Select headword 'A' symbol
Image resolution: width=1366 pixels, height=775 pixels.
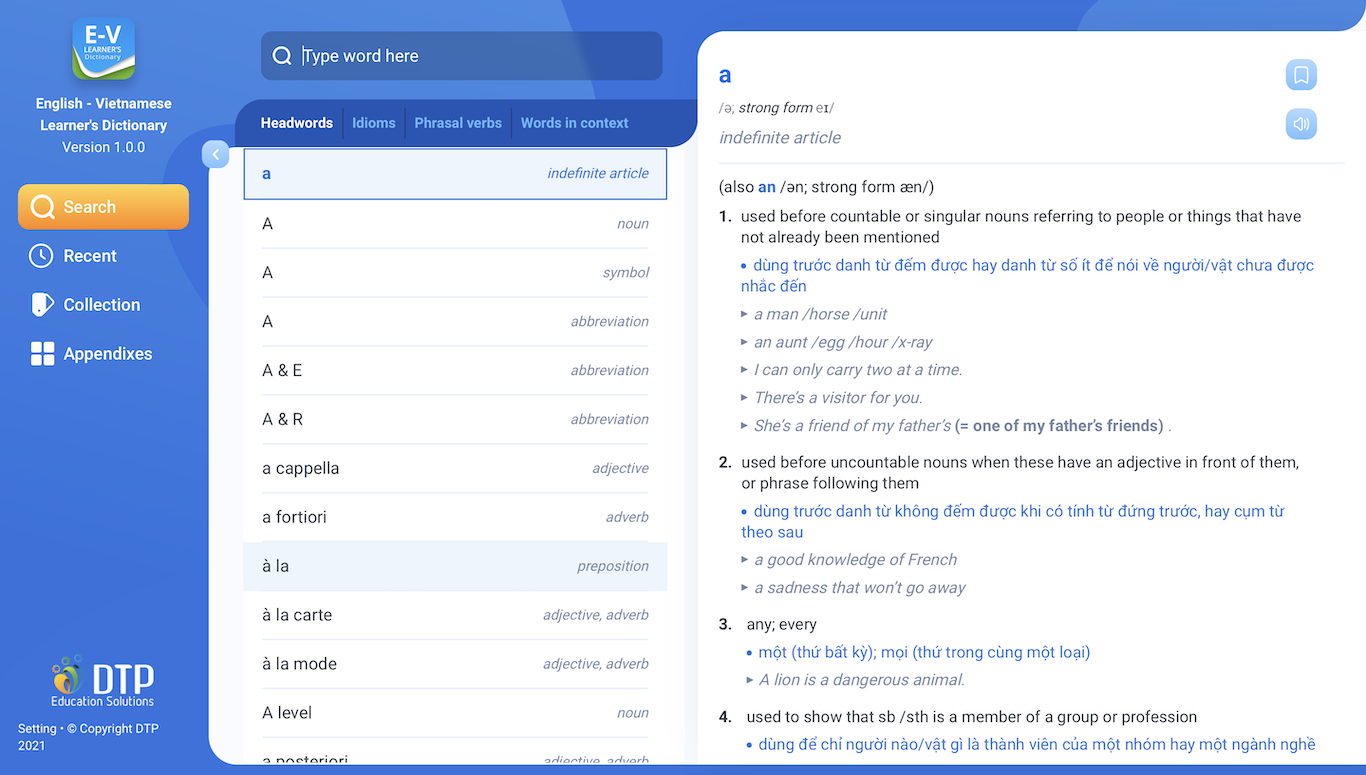(x=455, y=273)
